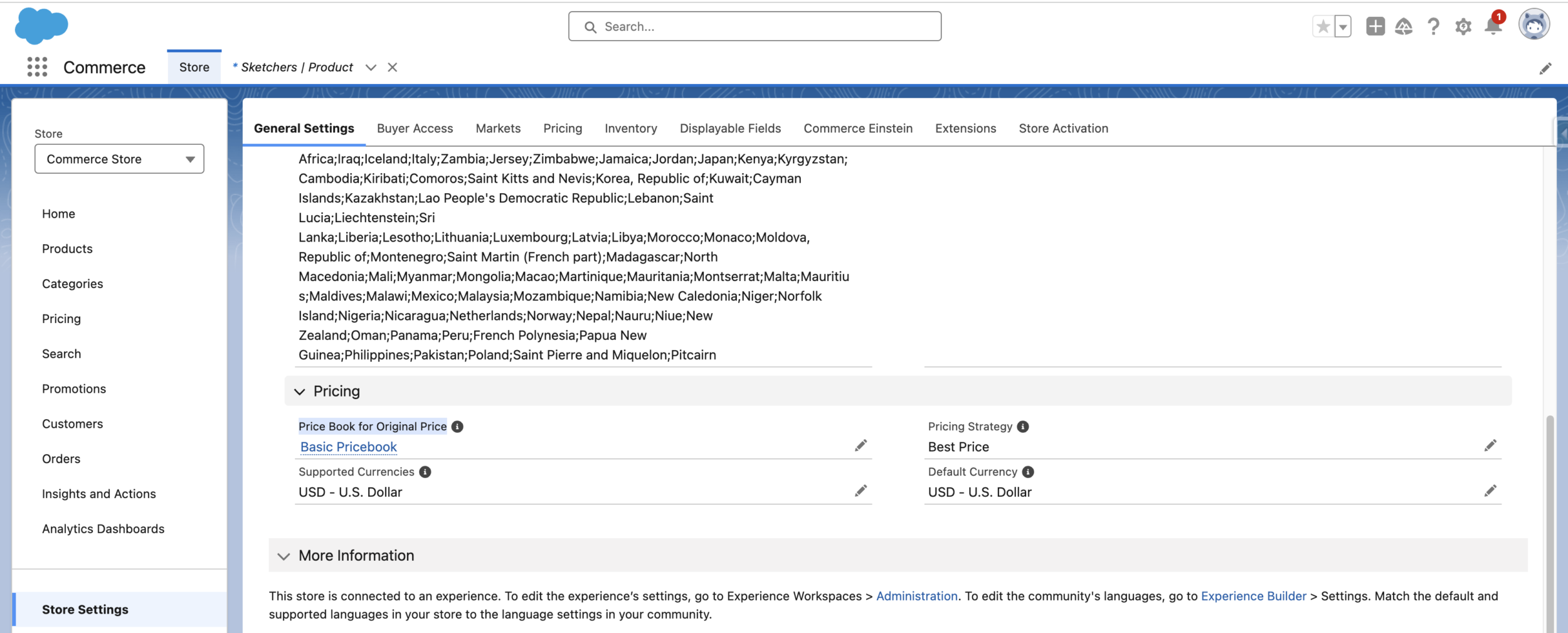Go to Home in sidebar
Screen dimensions: 1568x633
pyautogui.click(x=58, y=214)
